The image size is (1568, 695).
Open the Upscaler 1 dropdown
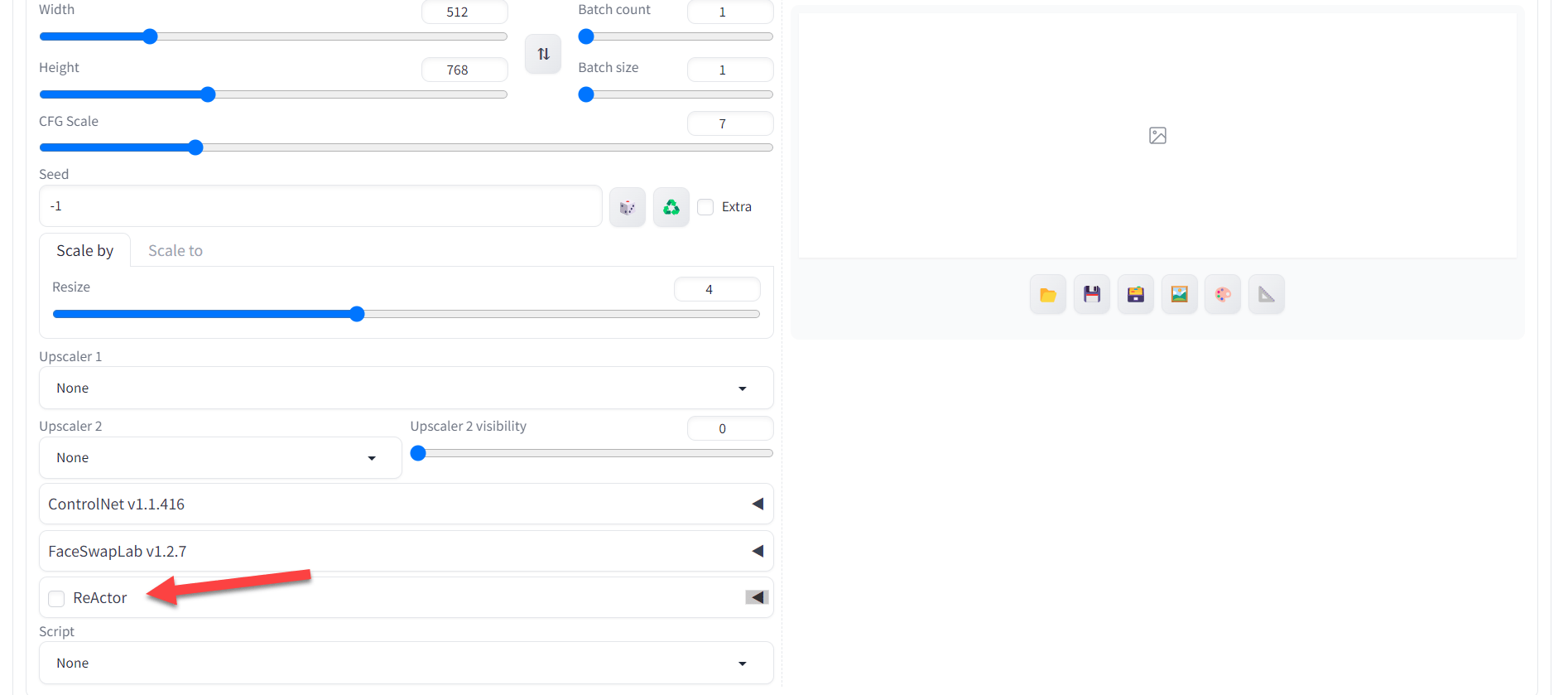pyautogui.click(x=406, y=389)
